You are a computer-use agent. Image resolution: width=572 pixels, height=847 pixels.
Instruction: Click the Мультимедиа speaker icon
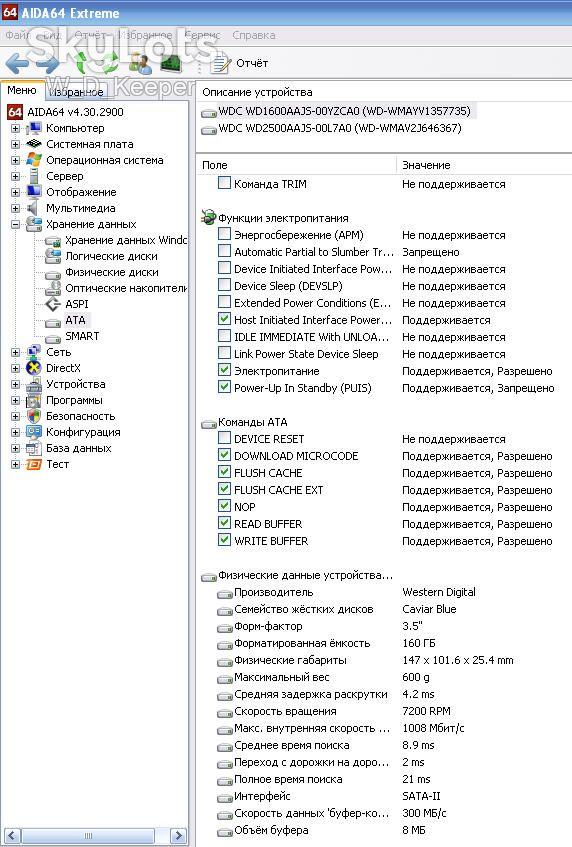click(34, 208)
